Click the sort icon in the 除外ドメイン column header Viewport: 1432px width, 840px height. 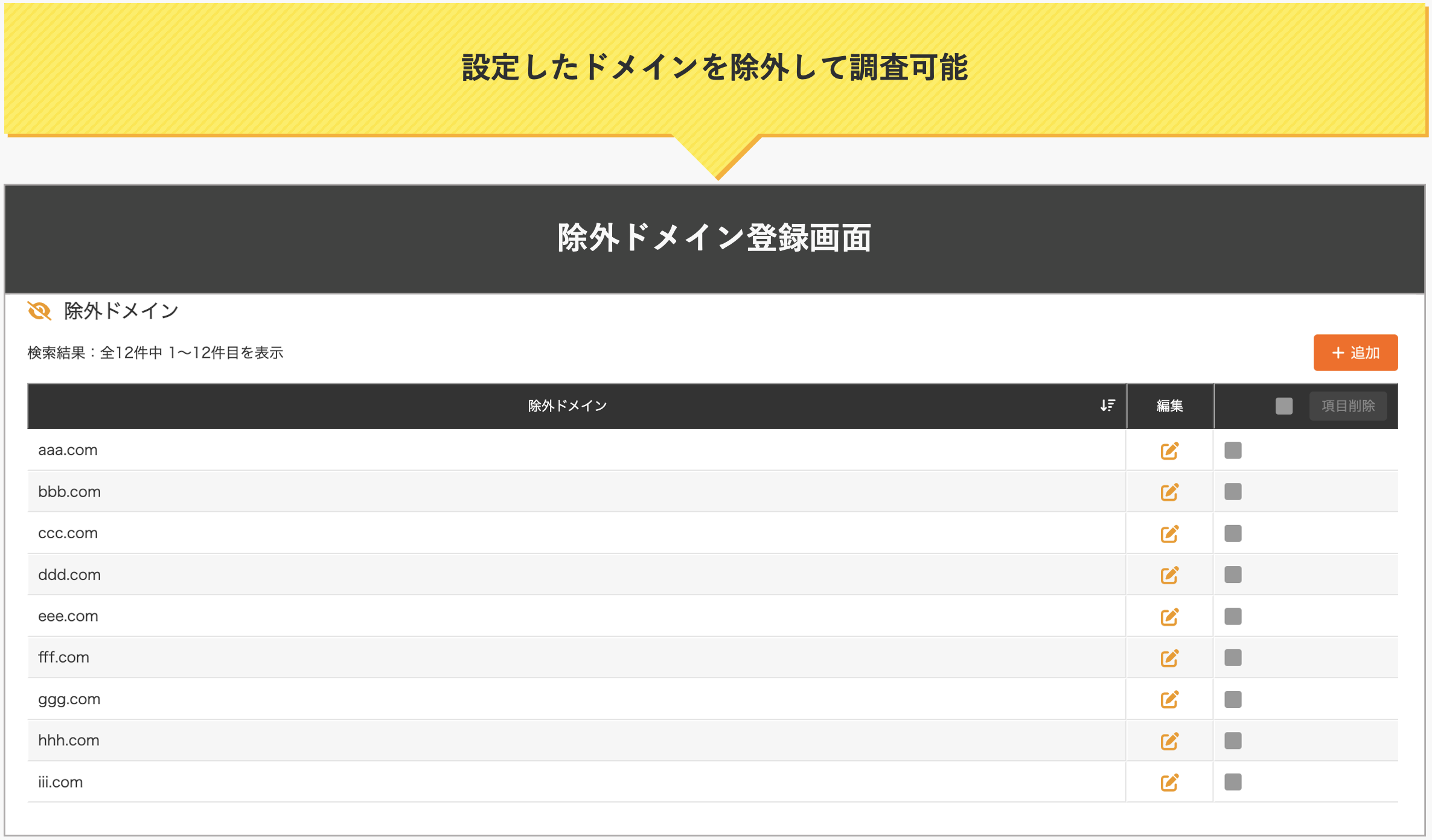[1107, 406]
